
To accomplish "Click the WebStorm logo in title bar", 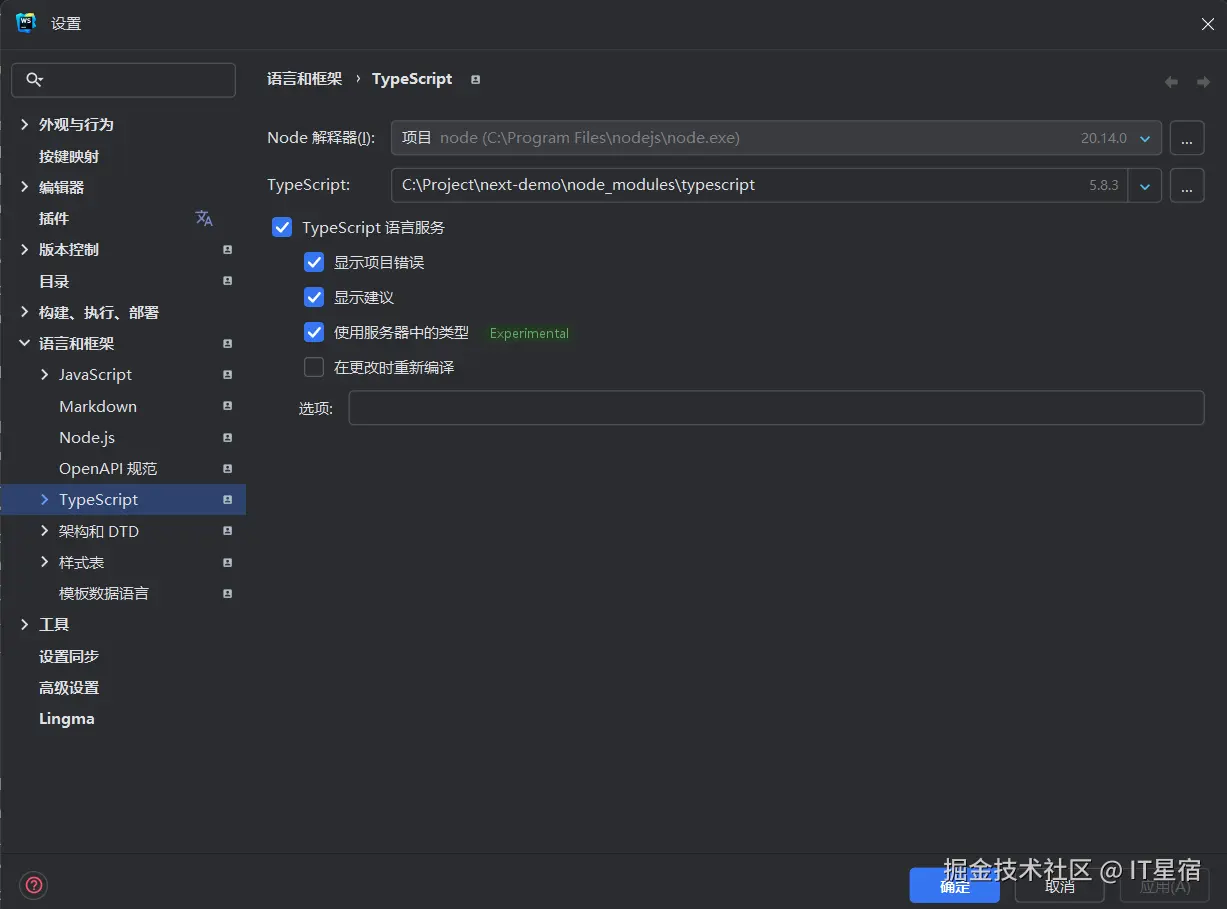I will [26, 23].
